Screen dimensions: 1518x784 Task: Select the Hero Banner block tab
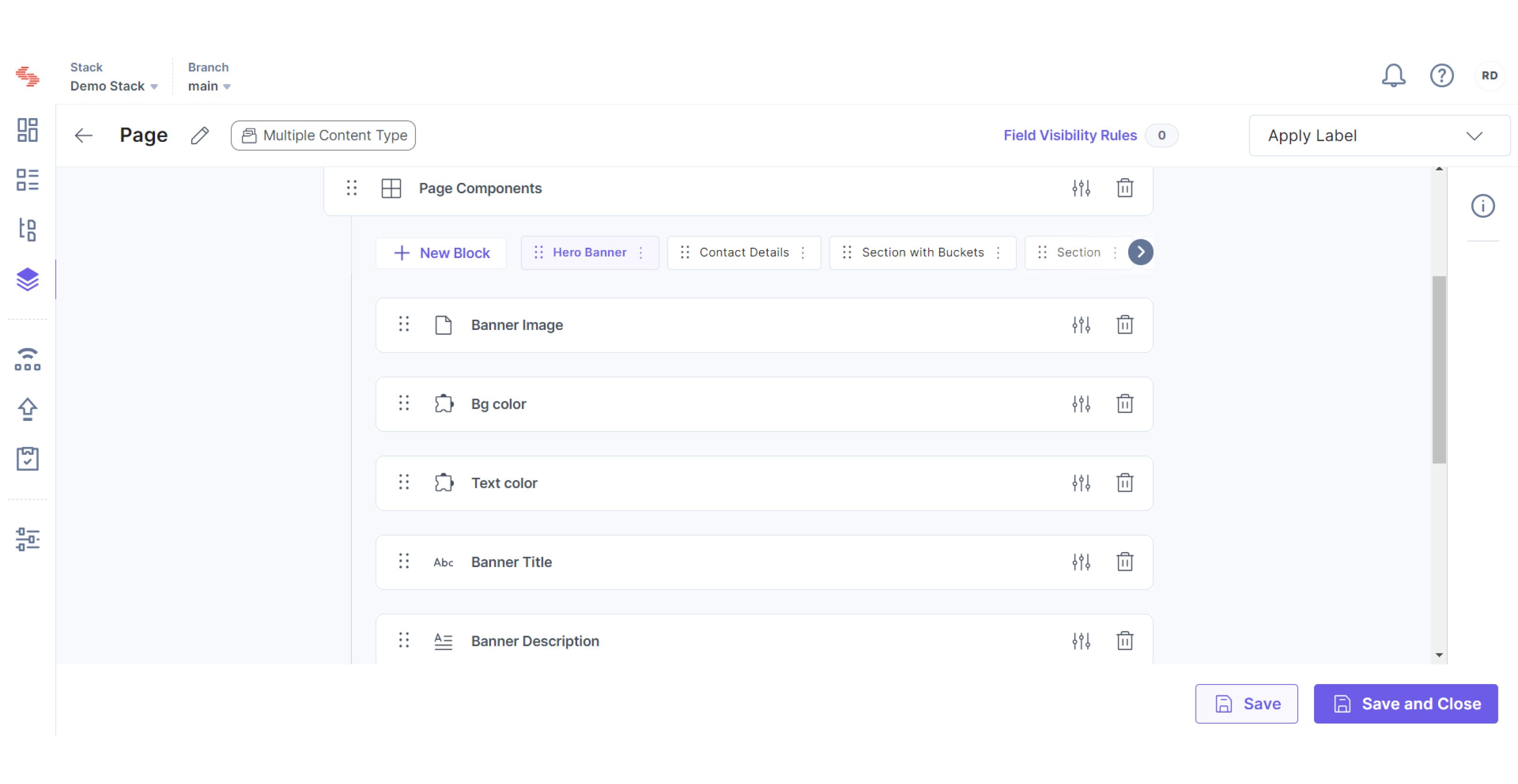coord(589,252)
